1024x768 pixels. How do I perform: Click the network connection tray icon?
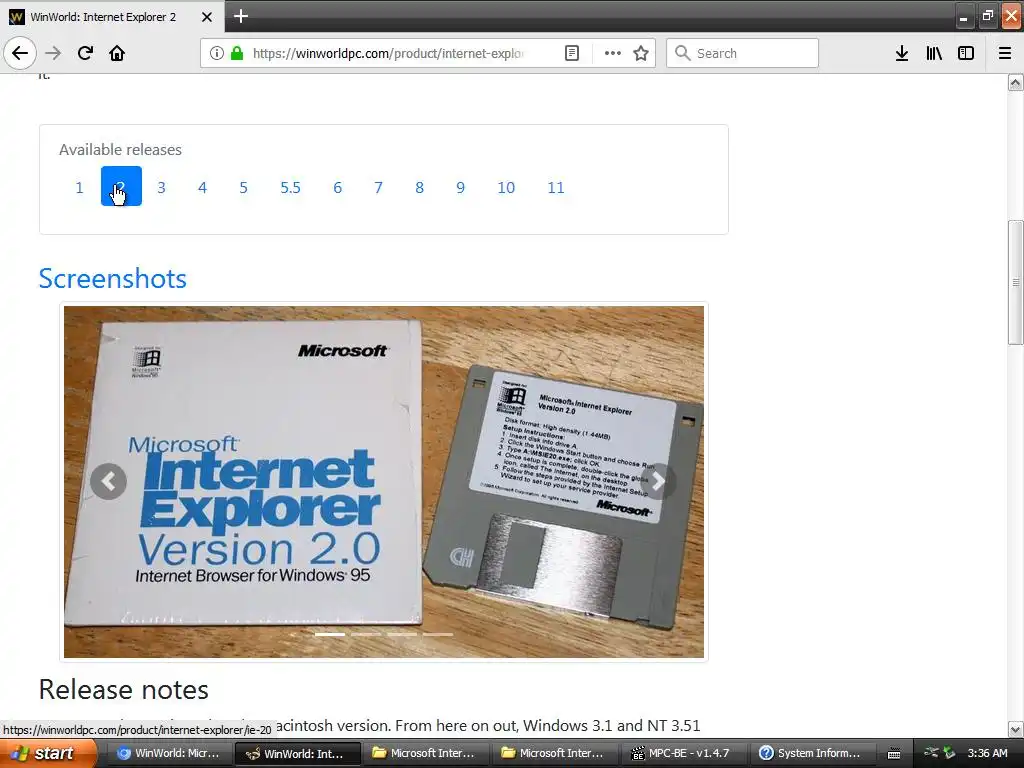[931, 752]
